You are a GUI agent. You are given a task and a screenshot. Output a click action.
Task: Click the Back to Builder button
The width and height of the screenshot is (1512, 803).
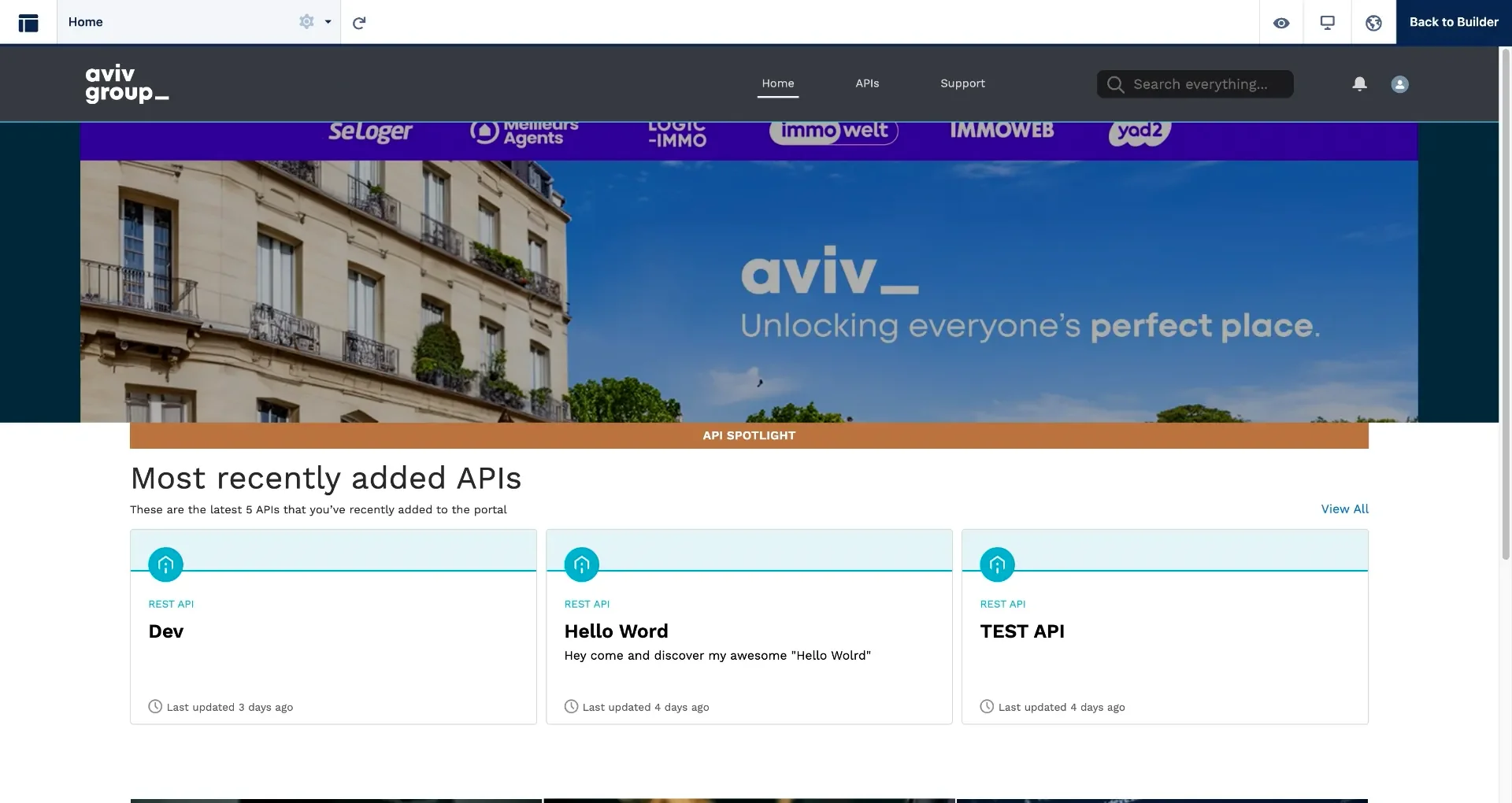(x=1454, y=22)
